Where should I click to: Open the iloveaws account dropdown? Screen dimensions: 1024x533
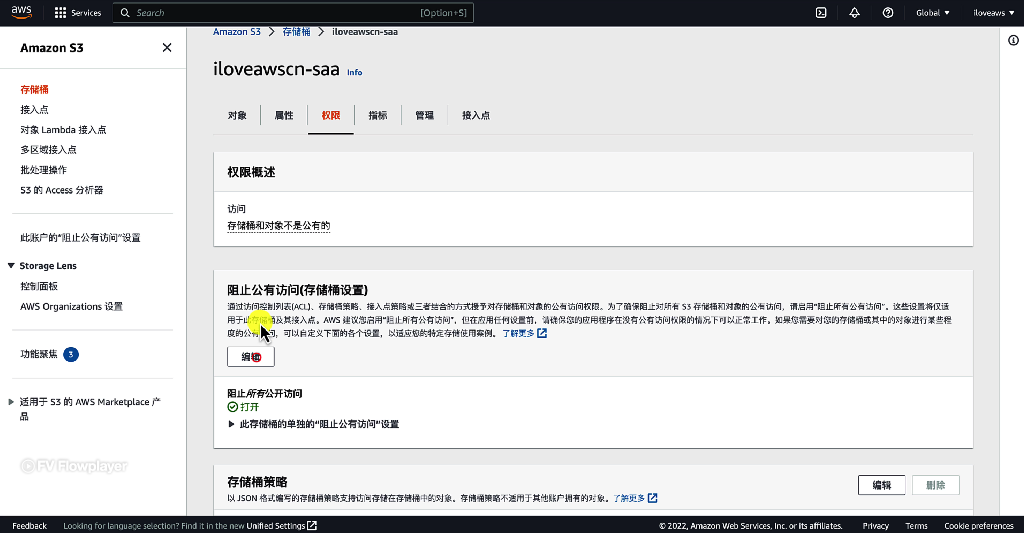pyautogui.click(x=993, y=12)
